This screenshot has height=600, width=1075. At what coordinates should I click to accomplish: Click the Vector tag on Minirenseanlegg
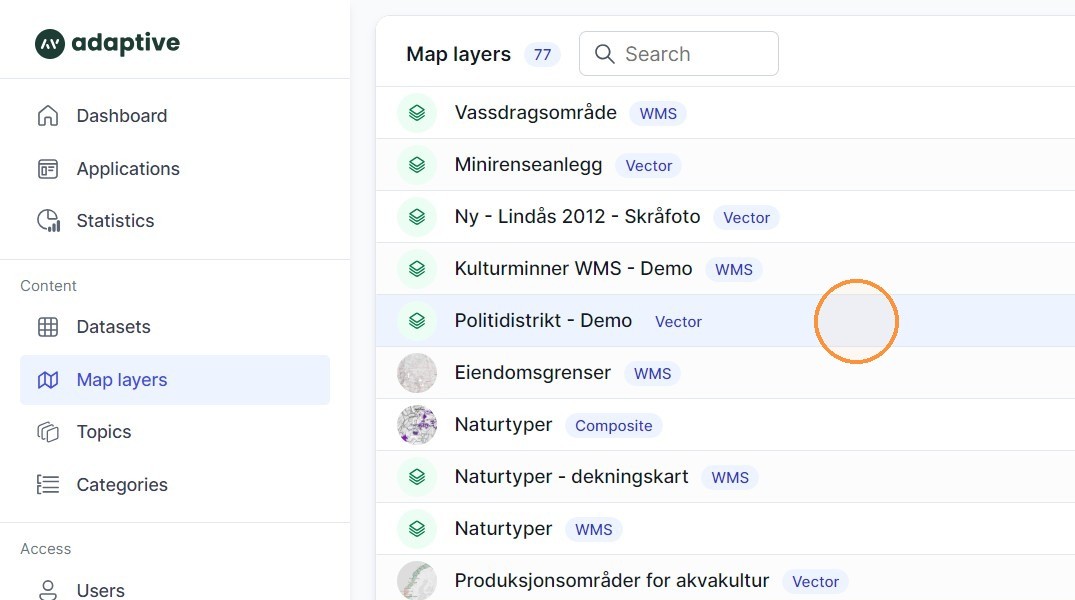[x=649, y=165]
